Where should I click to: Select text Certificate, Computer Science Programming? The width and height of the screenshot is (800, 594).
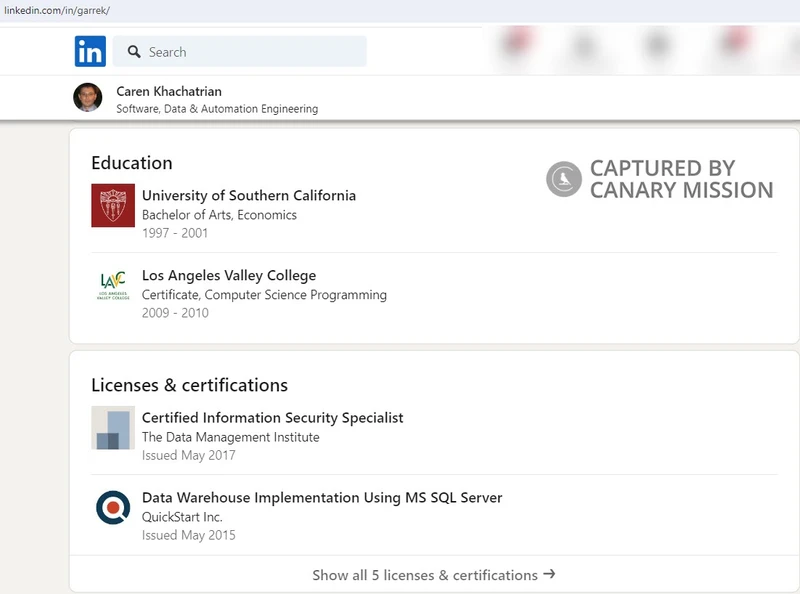(264, 295)
